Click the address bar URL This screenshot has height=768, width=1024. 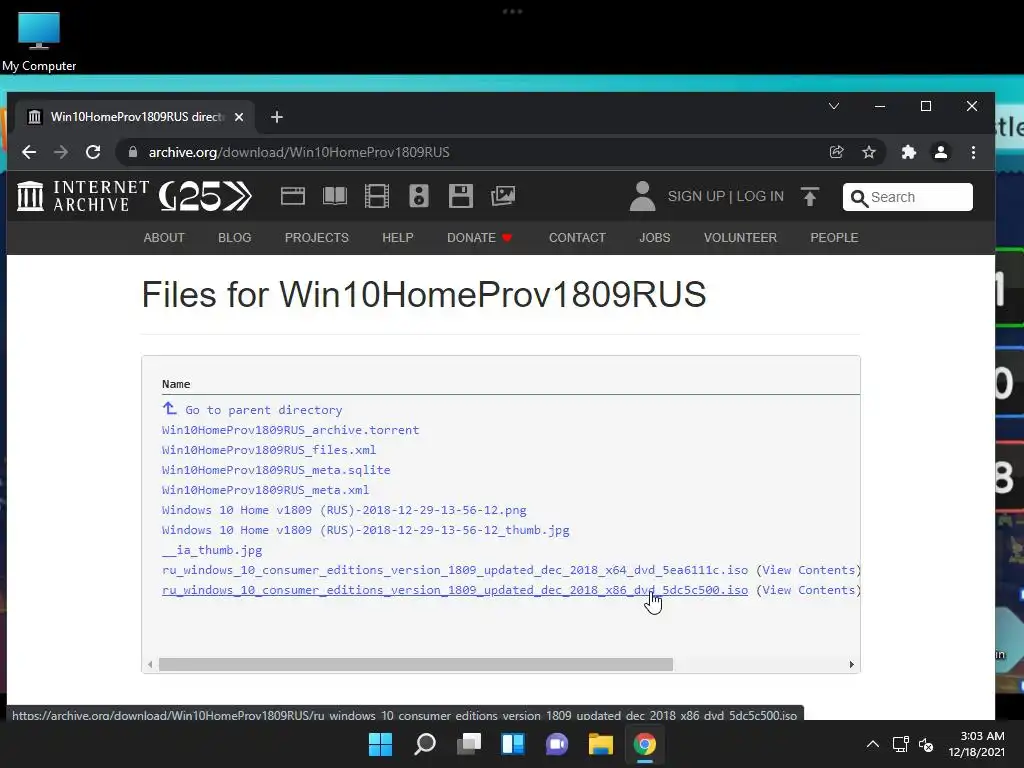click(299, 152)
